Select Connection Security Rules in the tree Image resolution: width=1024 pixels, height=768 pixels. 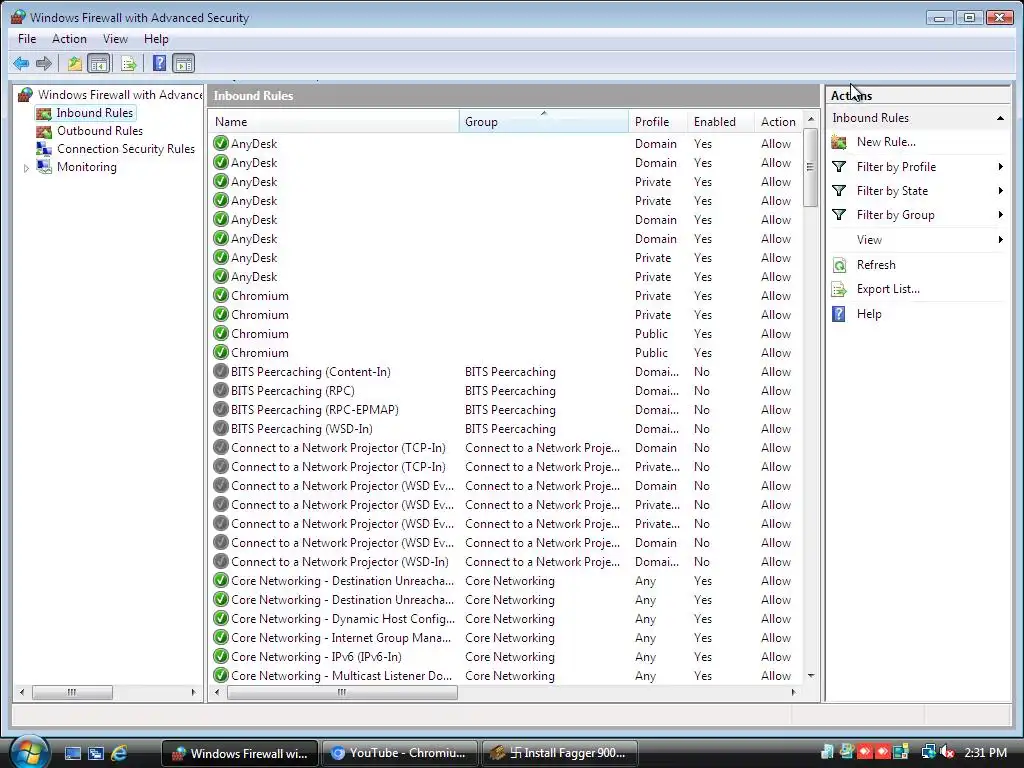125,149
